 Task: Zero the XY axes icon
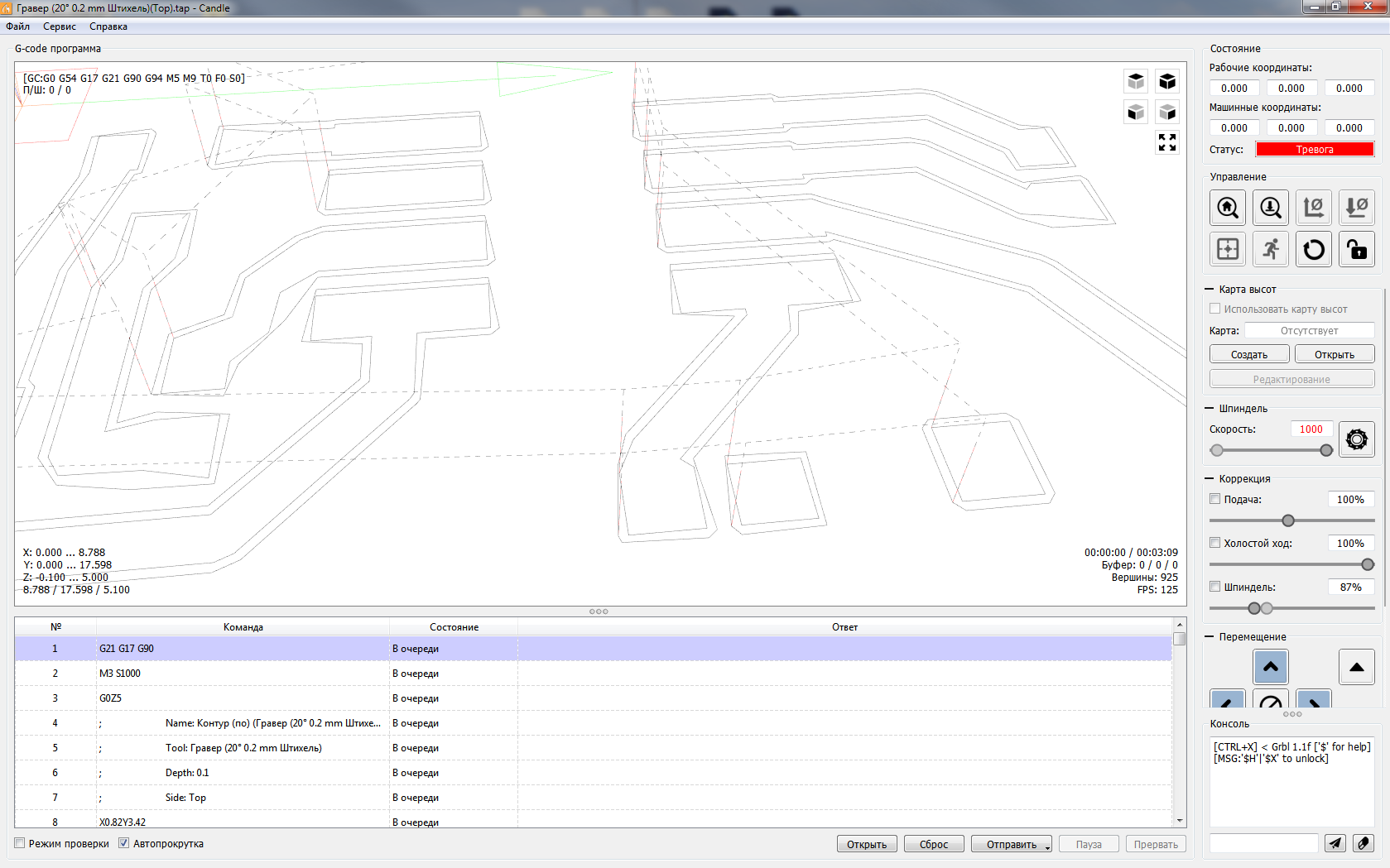pyautogui.click(x=1314, y=207)
